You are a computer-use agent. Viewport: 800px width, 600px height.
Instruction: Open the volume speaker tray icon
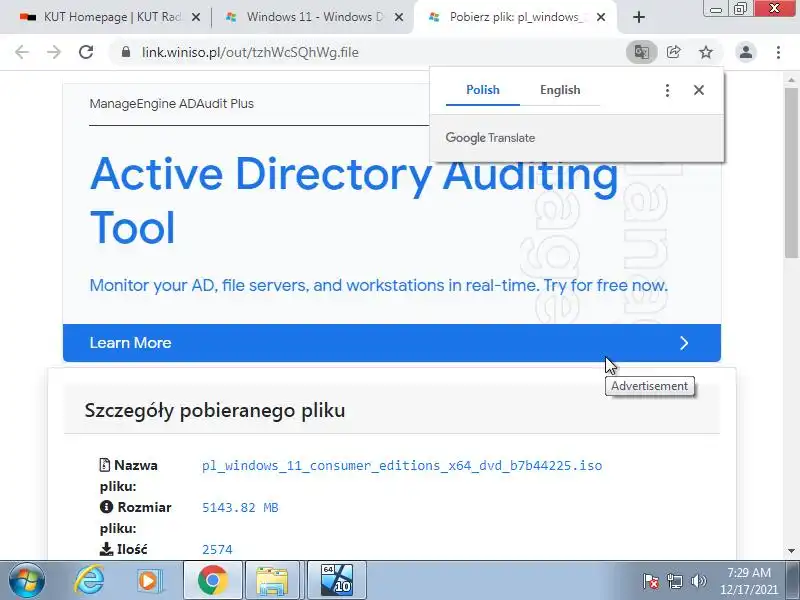[698, 581]
